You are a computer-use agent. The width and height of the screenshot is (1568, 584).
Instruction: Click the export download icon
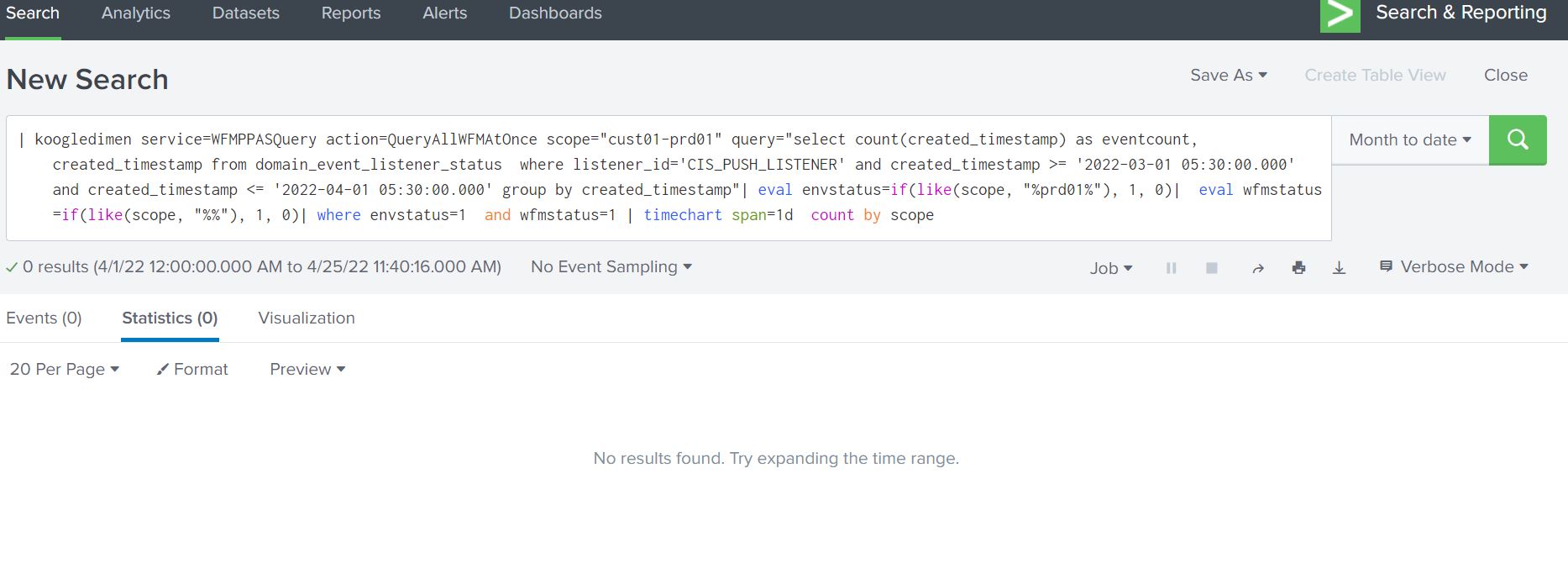click(x=1339, y=268)
